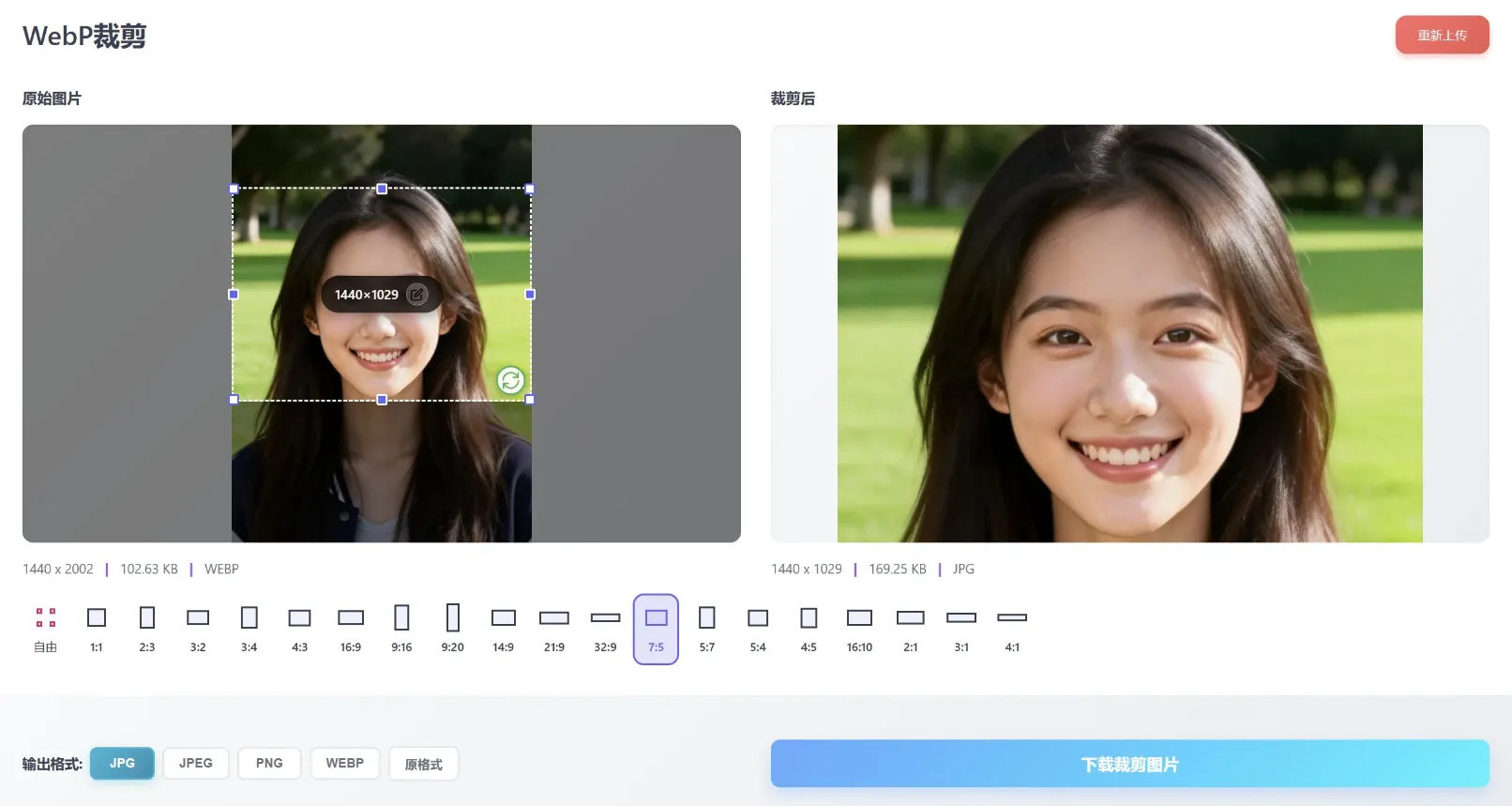
Task: Click the original size text 1440 x 2002
Action: (x=58, y=569)
